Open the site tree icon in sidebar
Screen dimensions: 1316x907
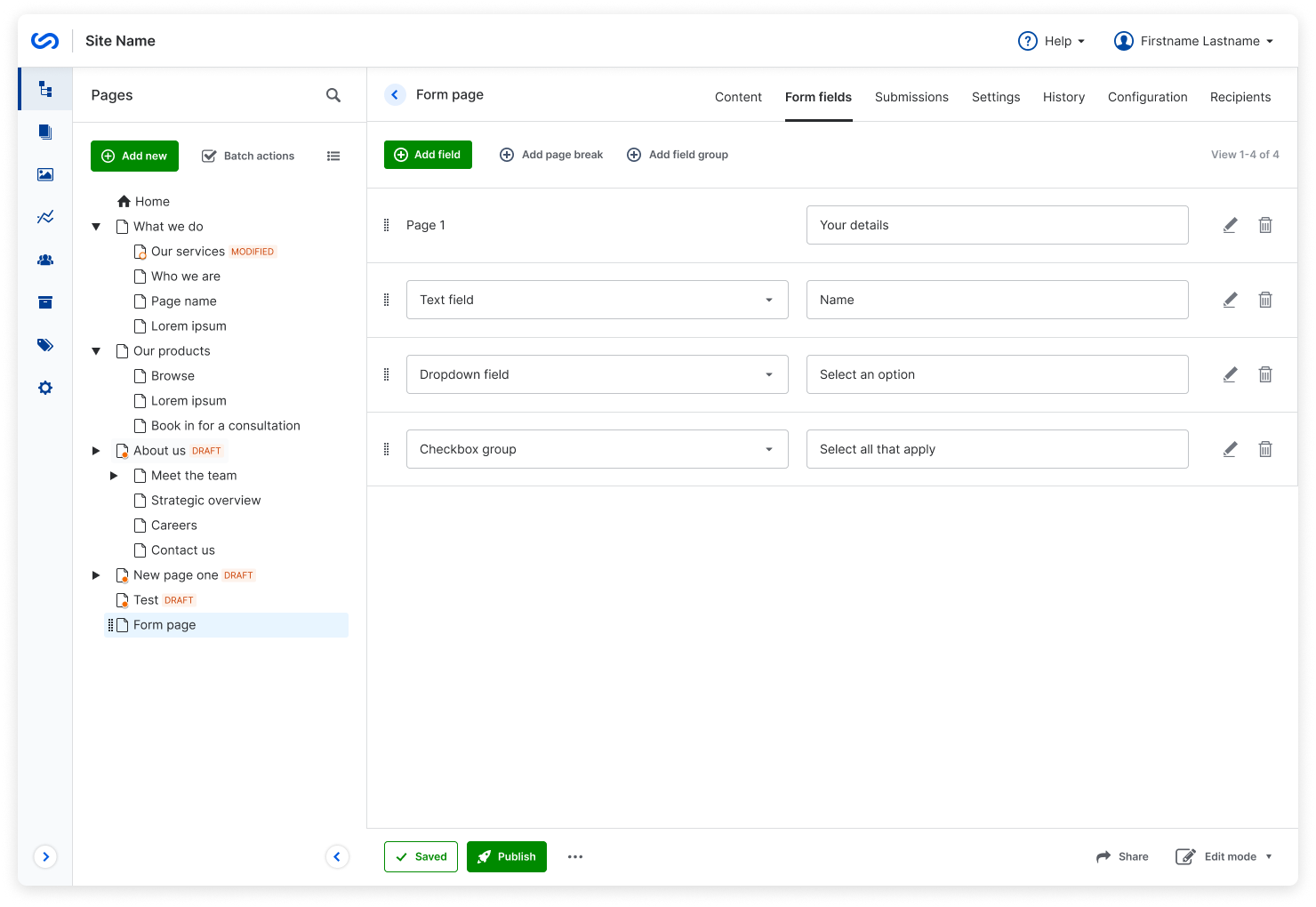[x=45, y=89]
